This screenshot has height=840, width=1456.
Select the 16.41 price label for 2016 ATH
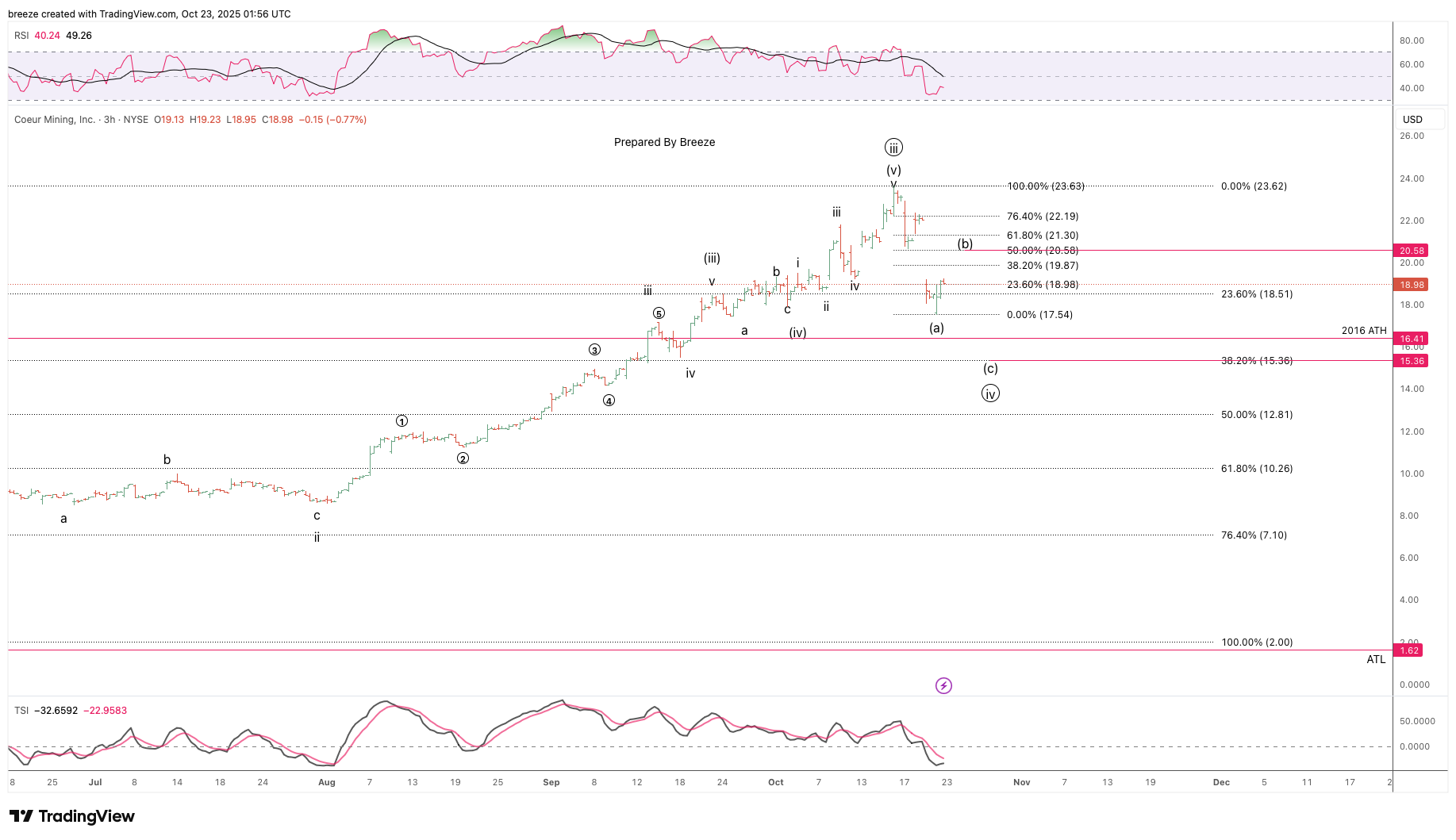tap(1412, 339)
